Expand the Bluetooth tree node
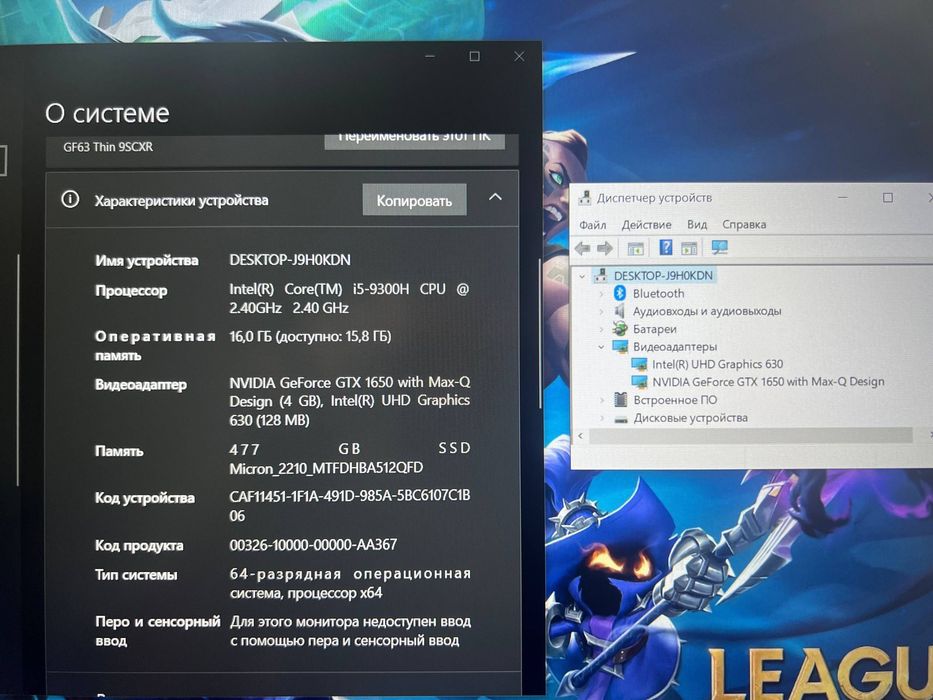933x700 pixels. click(601, 293)
